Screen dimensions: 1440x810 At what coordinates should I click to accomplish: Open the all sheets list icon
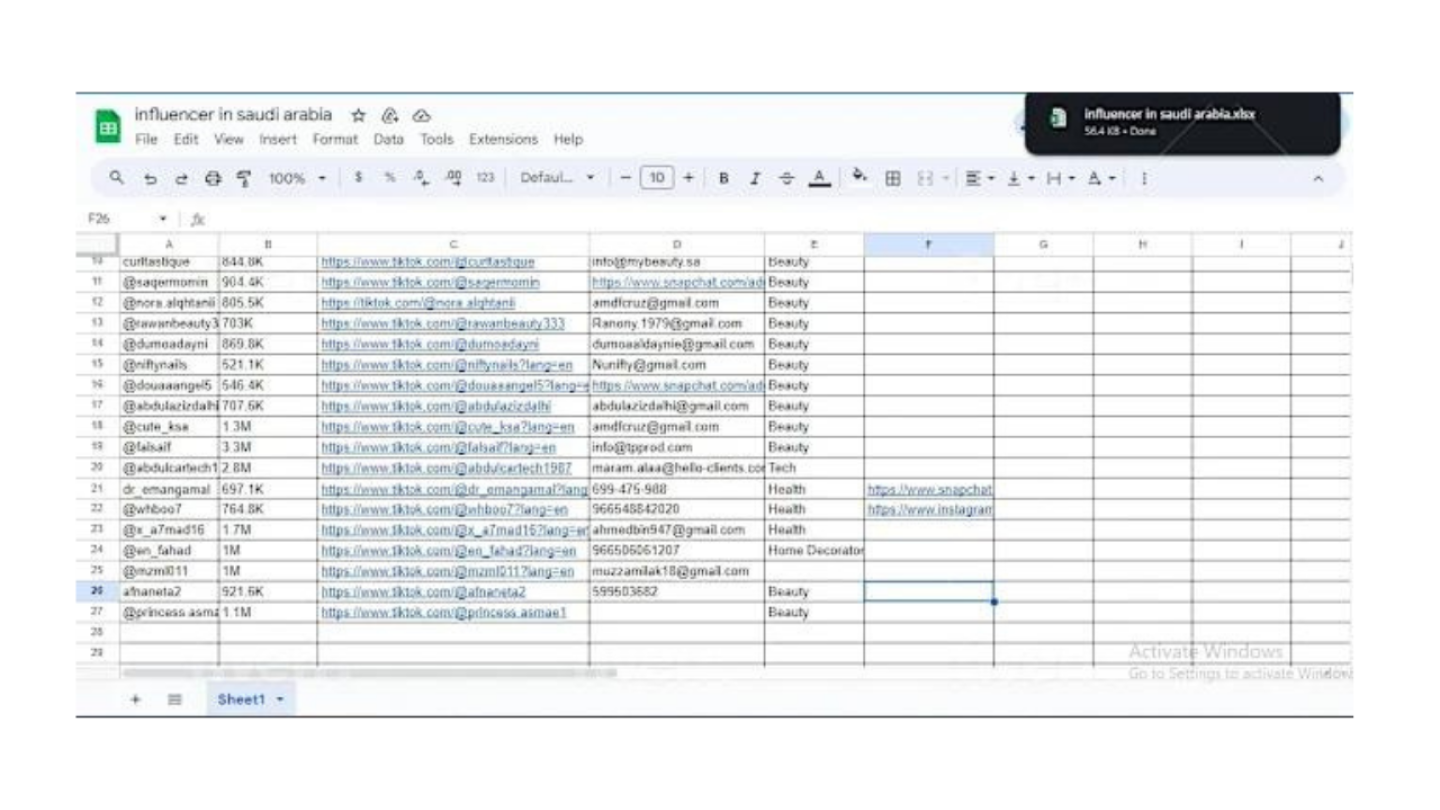175,700
